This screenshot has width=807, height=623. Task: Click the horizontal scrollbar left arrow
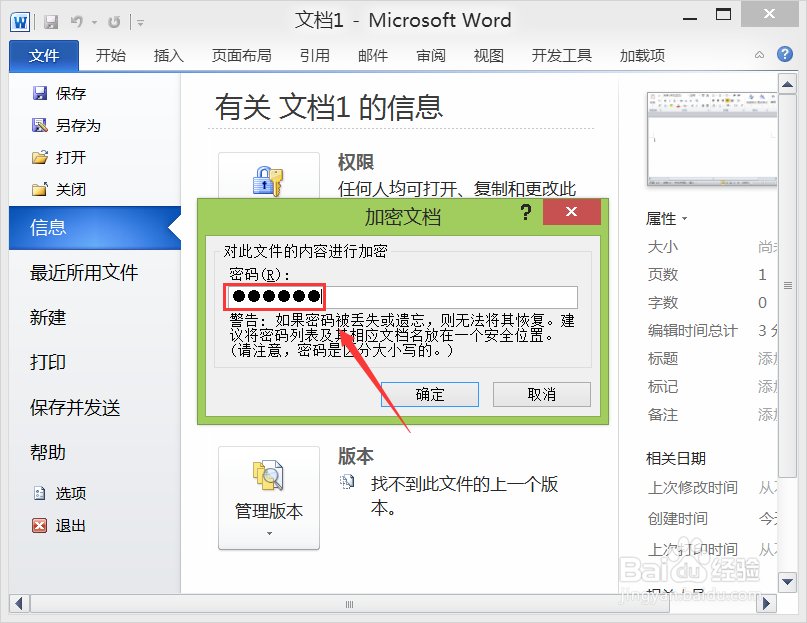point(19,603)
